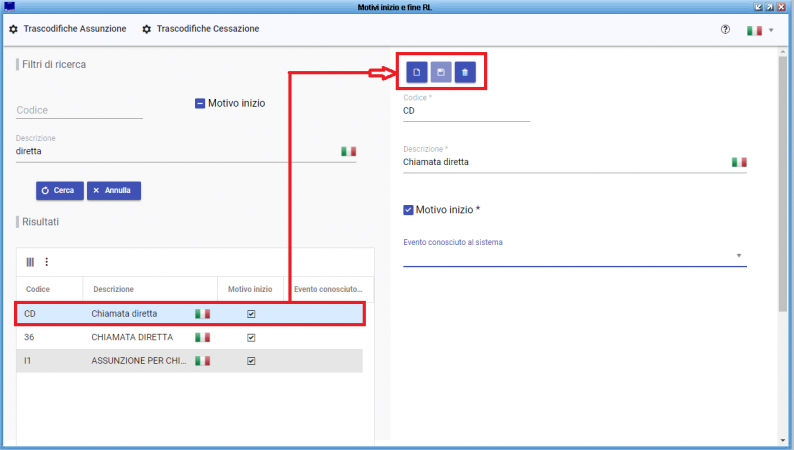Click the Save disk icon button
This screenshot has width=794, height=450.
click(441, 72)
